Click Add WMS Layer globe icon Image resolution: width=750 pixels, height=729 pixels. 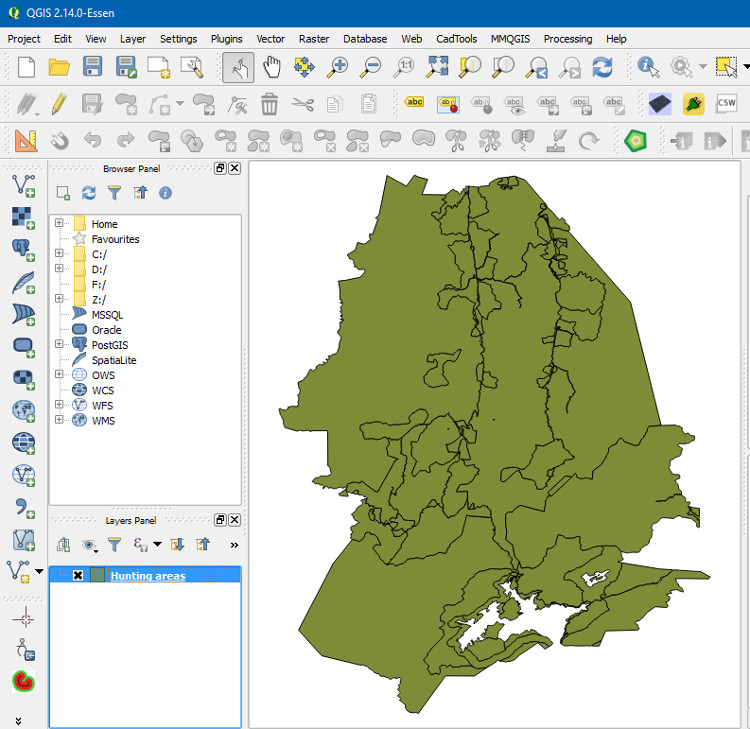pos(23,411)
